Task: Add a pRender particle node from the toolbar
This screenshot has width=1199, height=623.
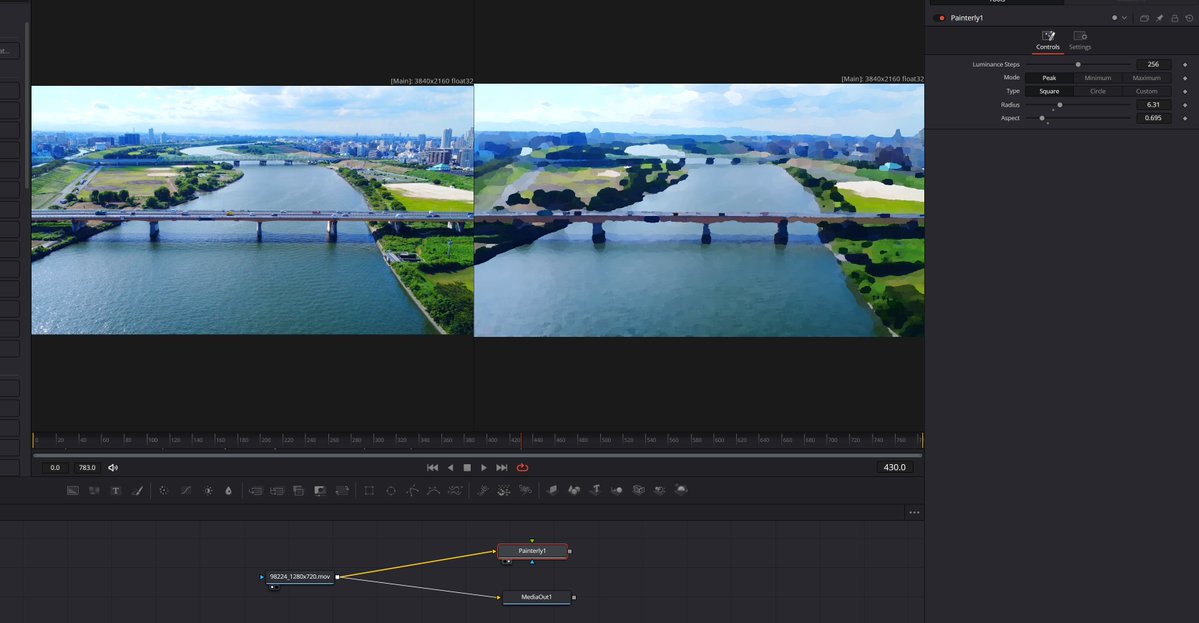Action: 525,491
